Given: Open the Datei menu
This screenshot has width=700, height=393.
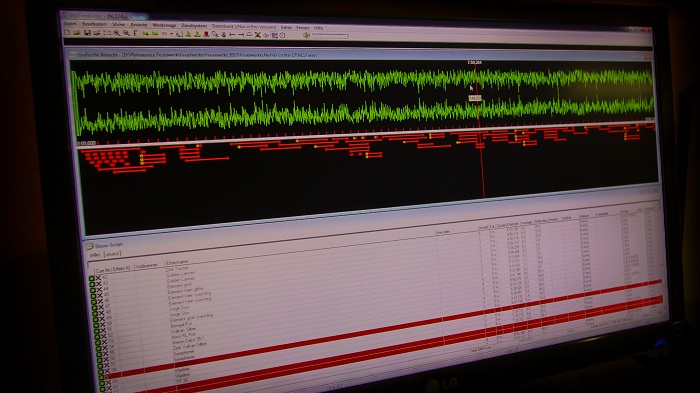Looking at the screenshot, I should click(70, 24).
